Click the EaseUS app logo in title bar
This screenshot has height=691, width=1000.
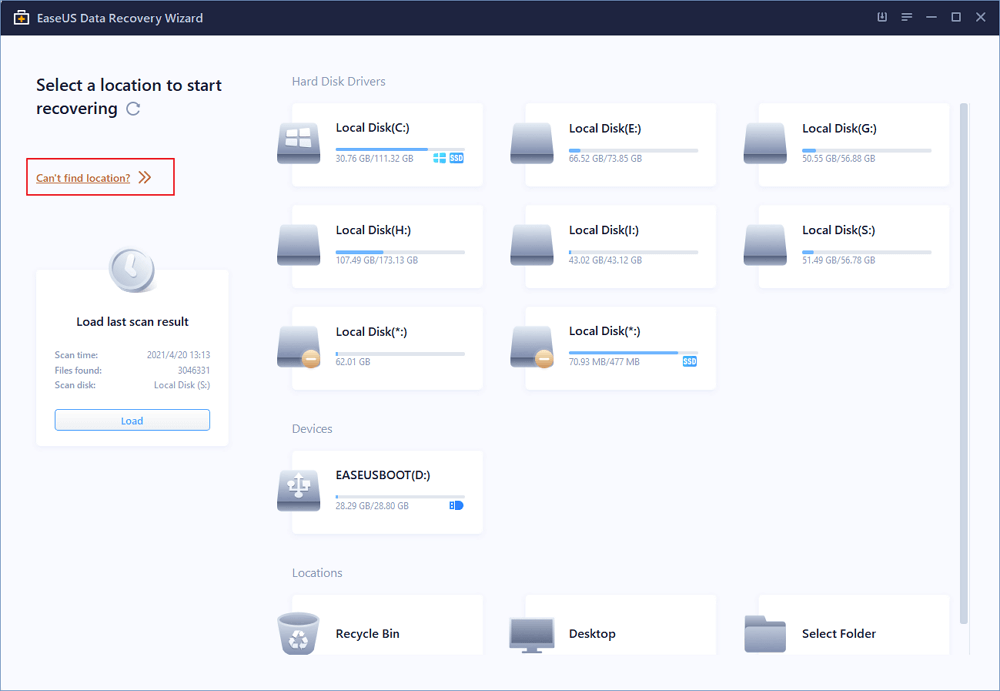pos(21,18)
